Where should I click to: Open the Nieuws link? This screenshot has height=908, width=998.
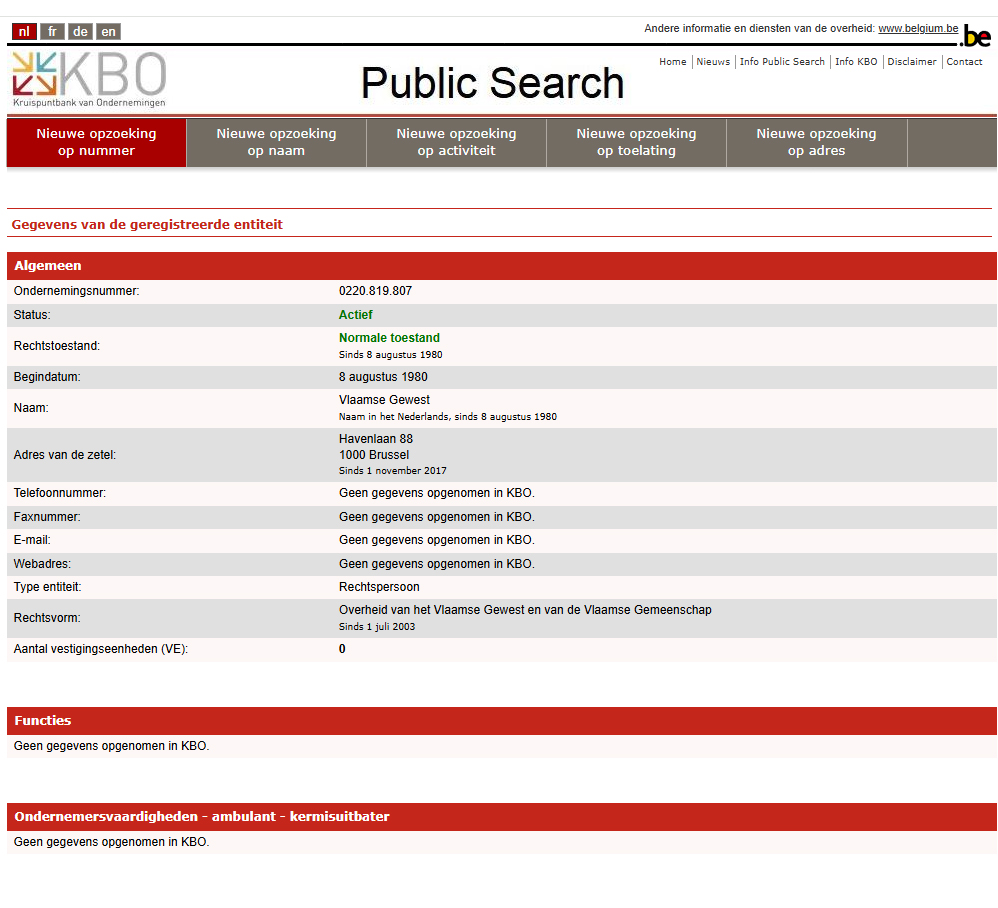(x=713, y=62)
